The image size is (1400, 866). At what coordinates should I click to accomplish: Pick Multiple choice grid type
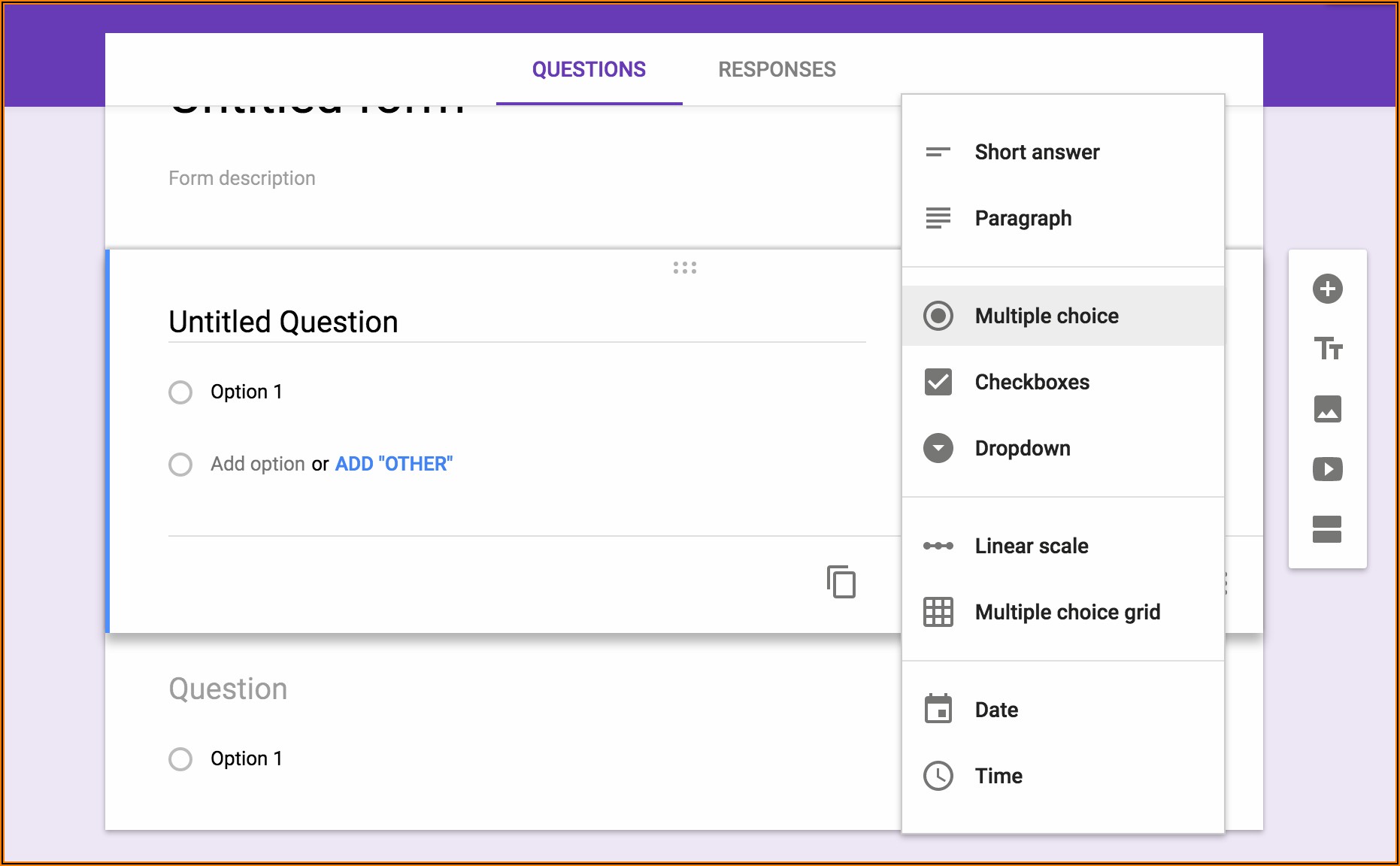1067,612
